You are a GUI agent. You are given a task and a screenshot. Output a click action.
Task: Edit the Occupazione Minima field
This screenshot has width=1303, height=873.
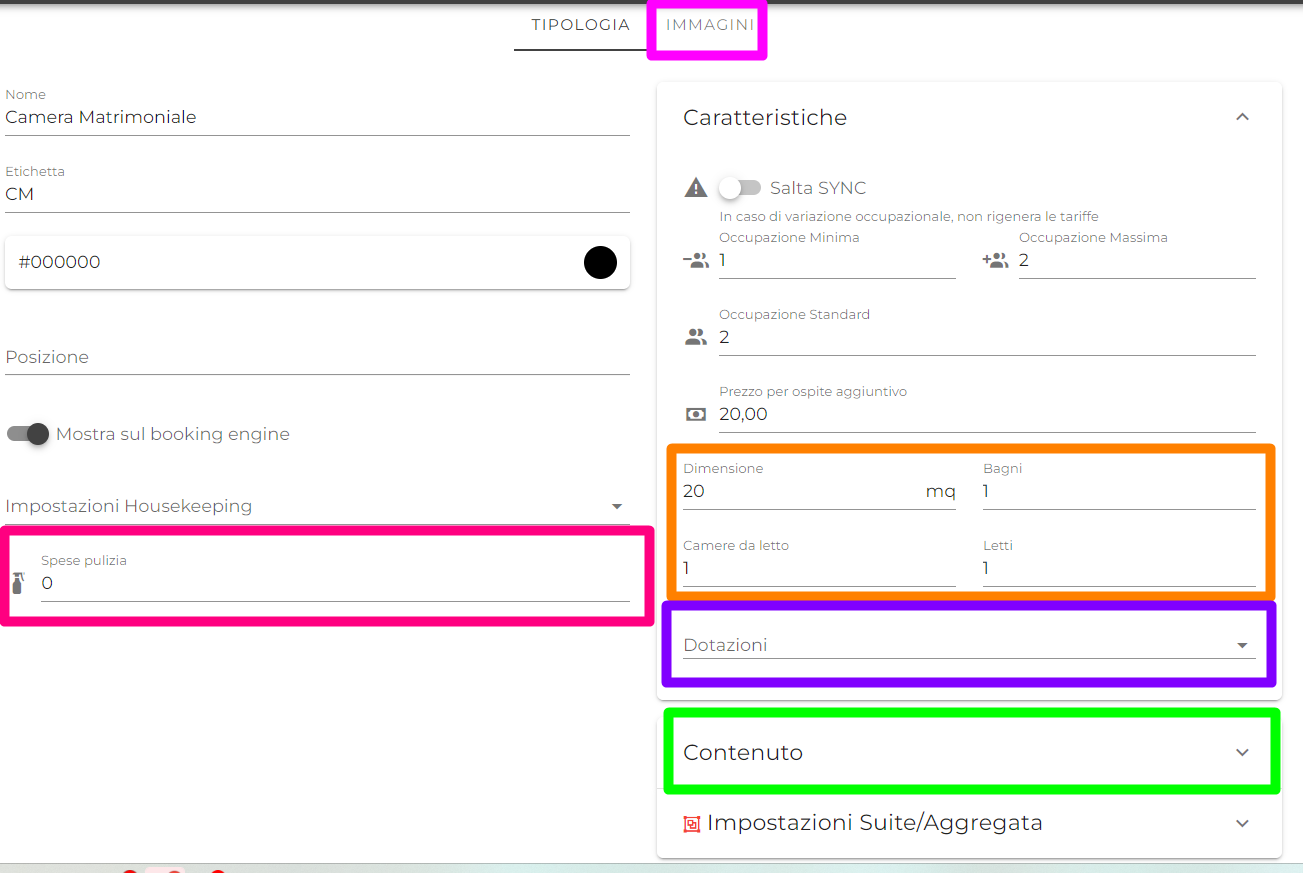[837, 261]
